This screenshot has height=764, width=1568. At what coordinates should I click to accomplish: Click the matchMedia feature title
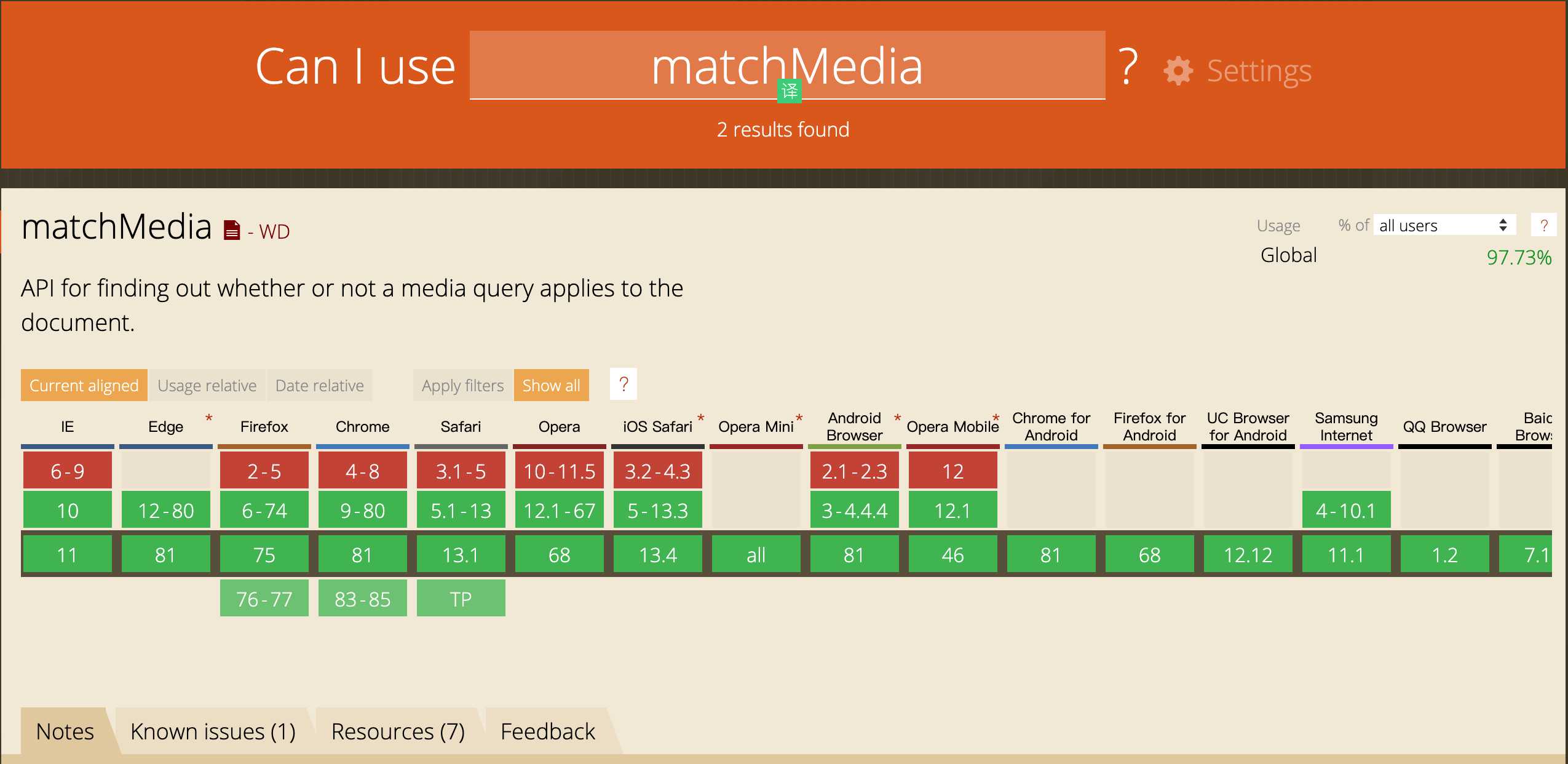click(x=117, y=226)
